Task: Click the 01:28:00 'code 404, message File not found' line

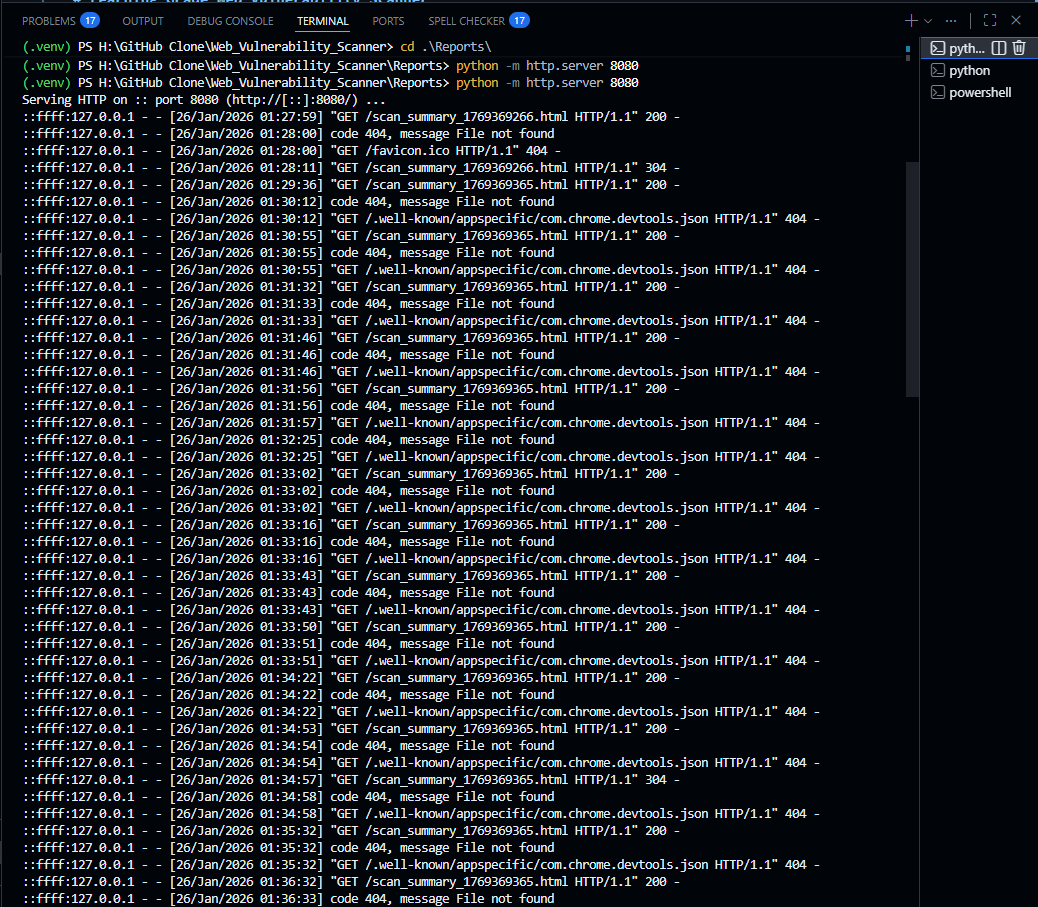Action: 288,134
